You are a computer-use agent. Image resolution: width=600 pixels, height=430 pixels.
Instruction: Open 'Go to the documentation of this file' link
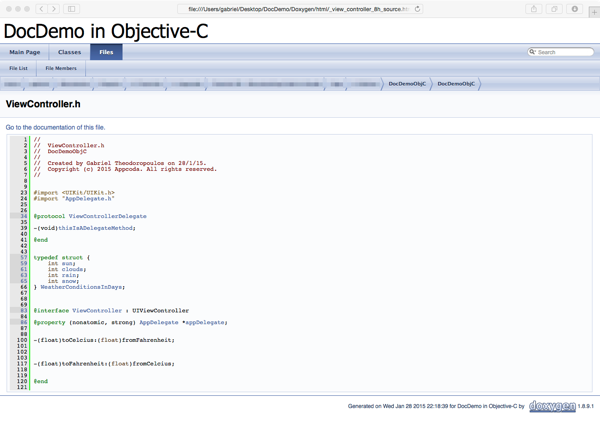coord(55,128)
